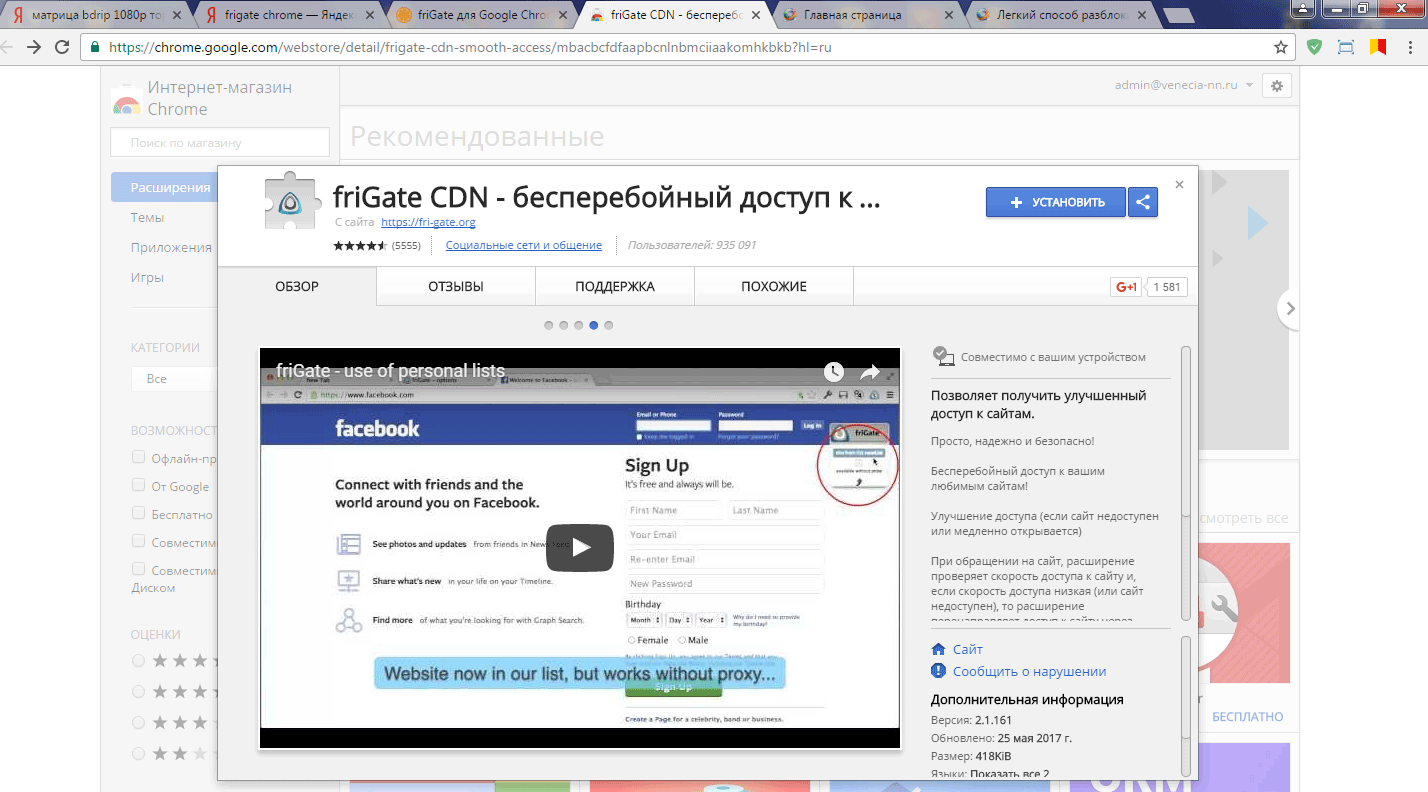Open the yellow-red bookmark flag extension
Image resolution: width=1428 pixels, height=792 pixels.
click(x=1377, y=47)
